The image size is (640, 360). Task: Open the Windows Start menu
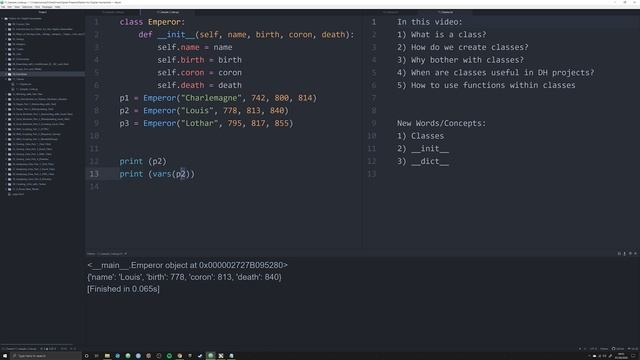click(x=4, y=356)
